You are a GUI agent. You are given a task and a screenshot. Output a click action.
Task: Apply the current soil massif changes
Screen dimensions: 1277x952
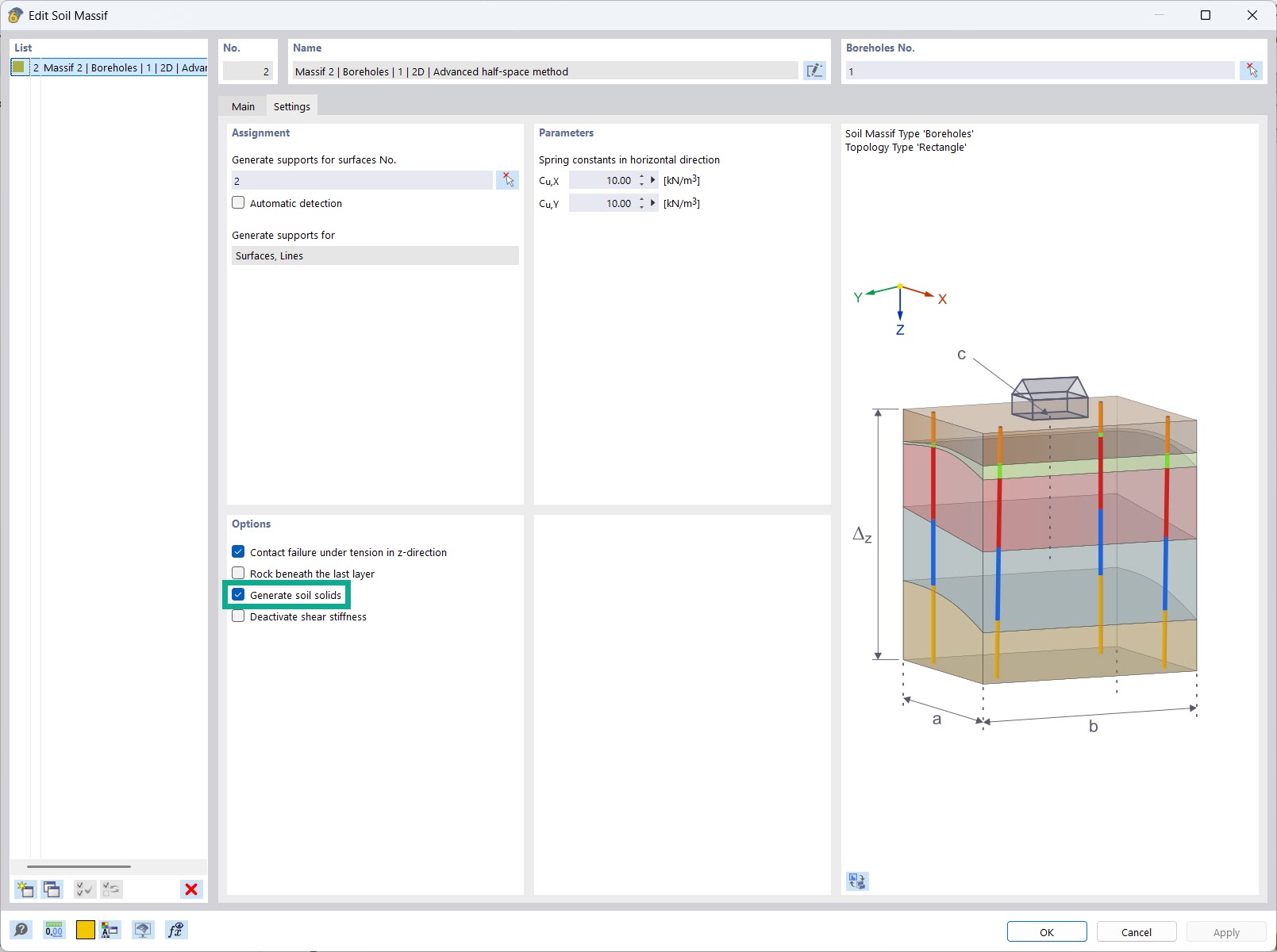pyautogui.click(x=1225, y=931)
